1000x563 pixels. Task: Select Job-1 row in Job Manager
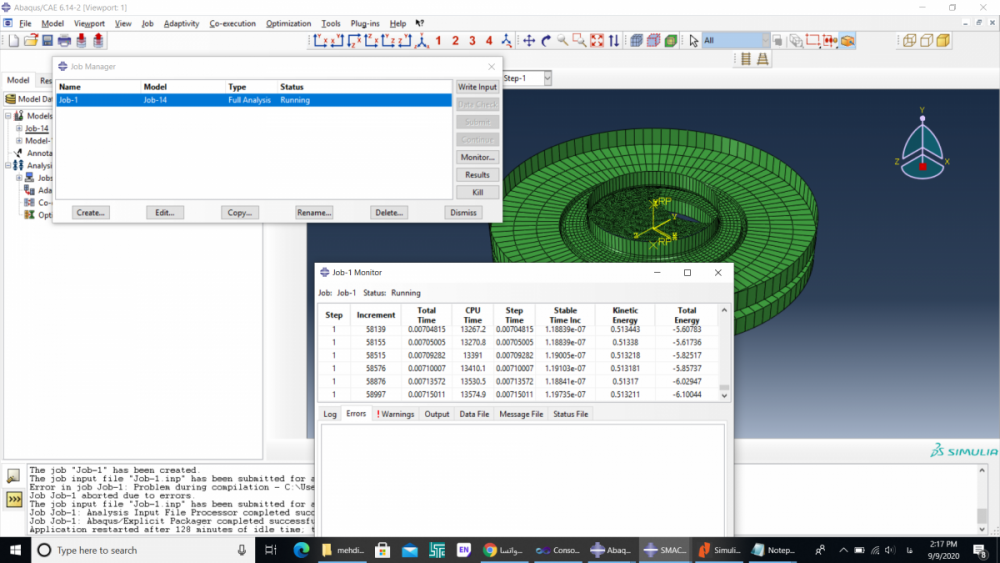click(253, 100)
